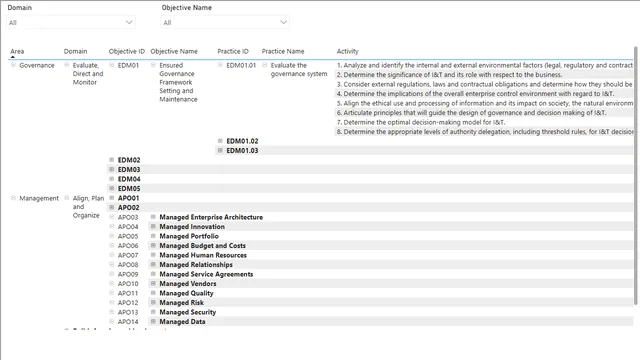The width and height of the screenshot is (640, 360).
Task: Collapse objective APO07
Action: (x=111, y=255)
